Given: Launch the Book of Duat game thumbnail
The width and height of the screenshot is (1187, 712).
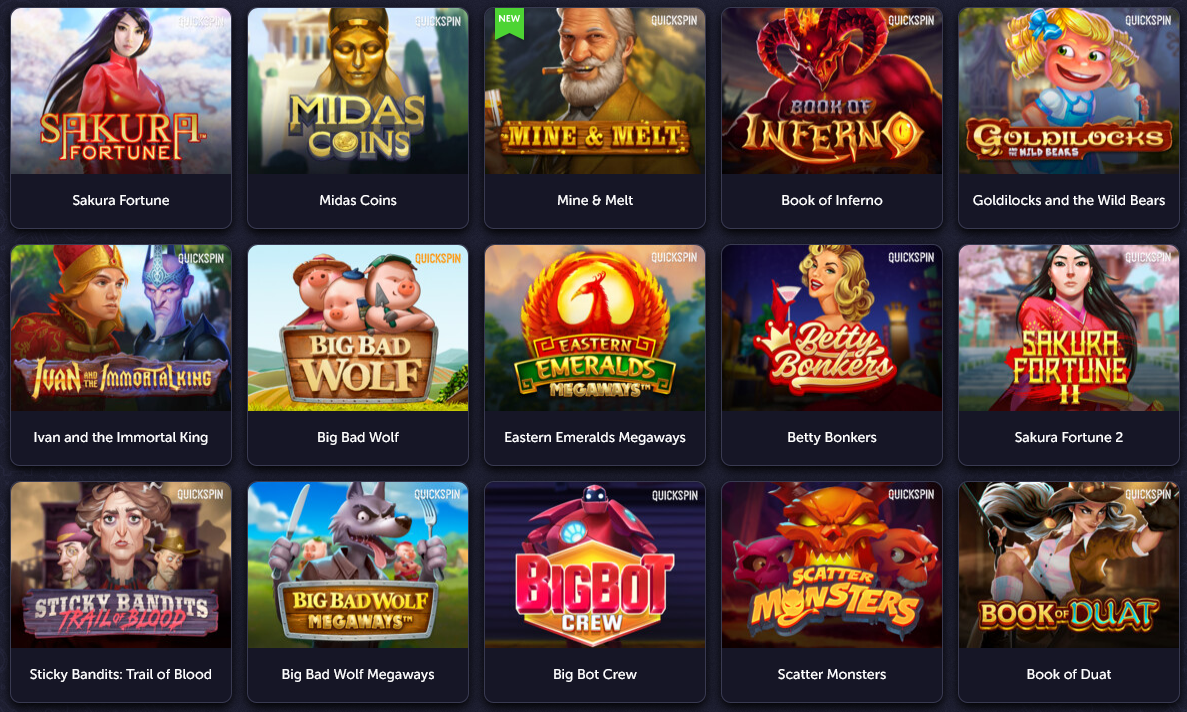Looking at the screenshot, I should 1068,564.
